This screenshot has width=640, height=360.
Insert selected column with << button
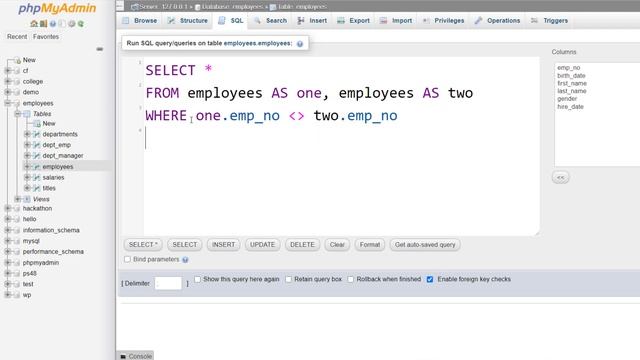[560, 178]
